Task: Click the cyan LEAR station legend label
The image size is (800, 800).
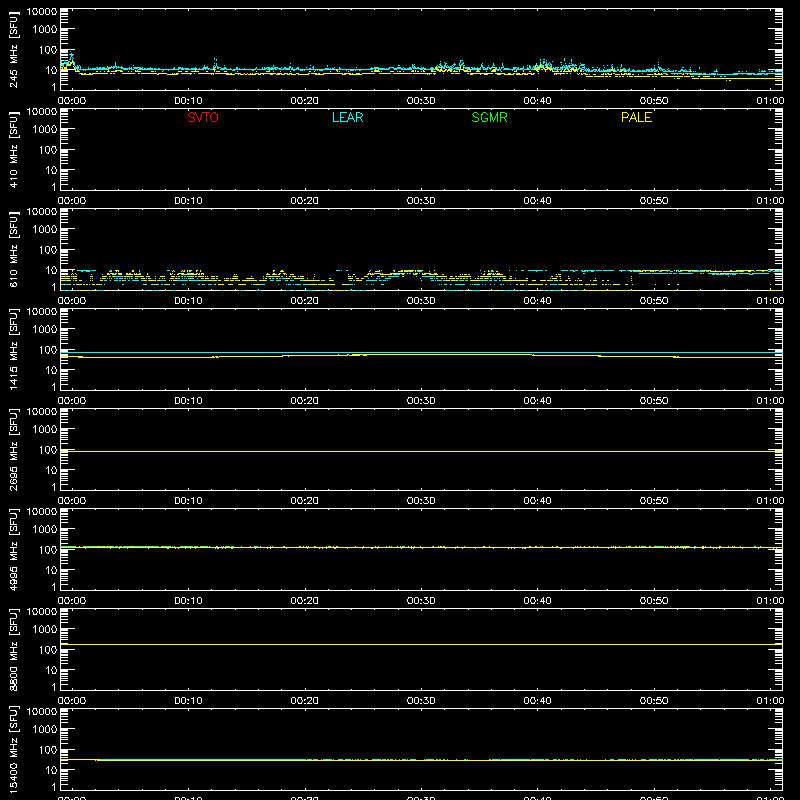Action: 347,117
